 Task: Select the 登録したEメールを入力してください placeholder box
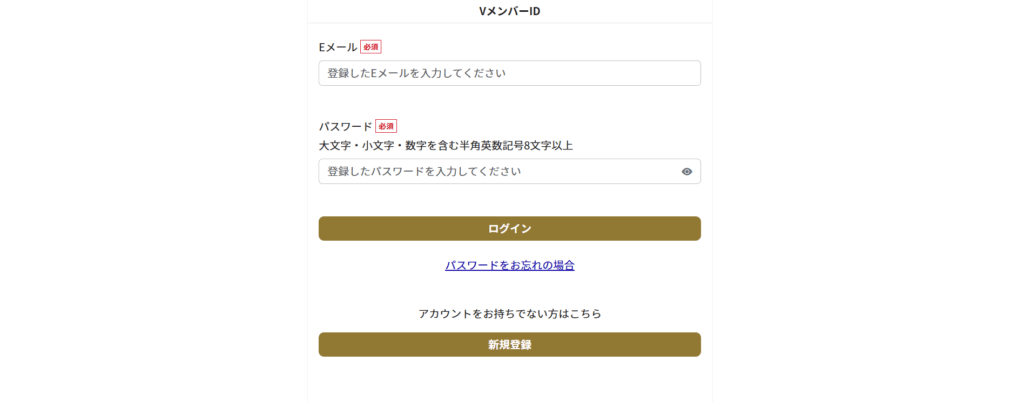(x=509, y=73)
